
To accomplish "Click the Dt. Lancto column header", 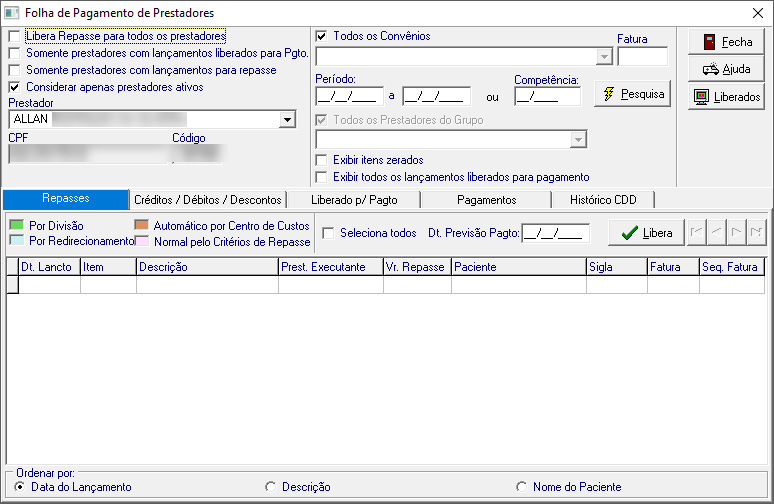I will point(49,267).
